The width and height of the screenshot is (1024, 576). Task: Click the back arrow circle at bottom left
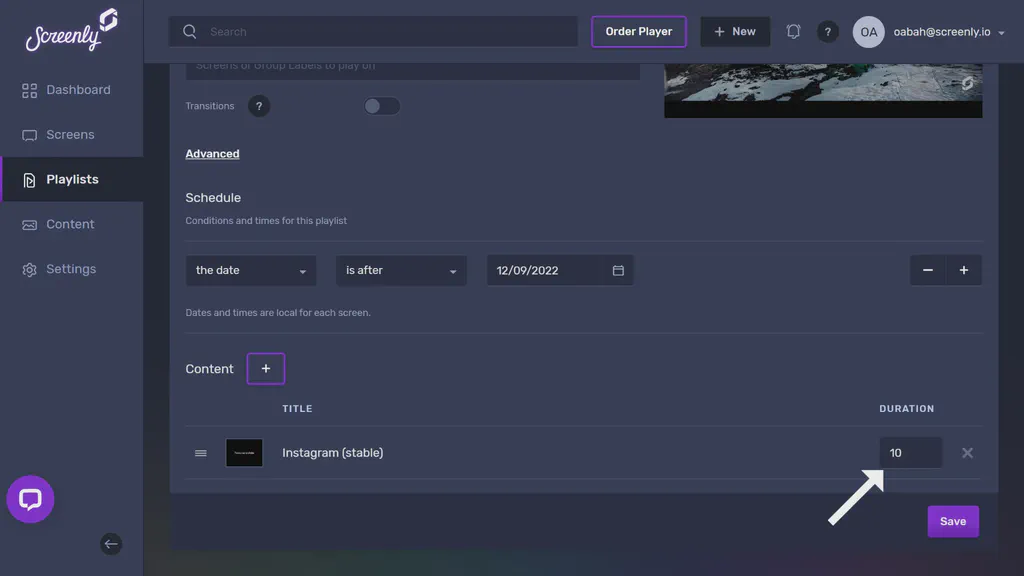pyautogui.click(x=111, y=544)
